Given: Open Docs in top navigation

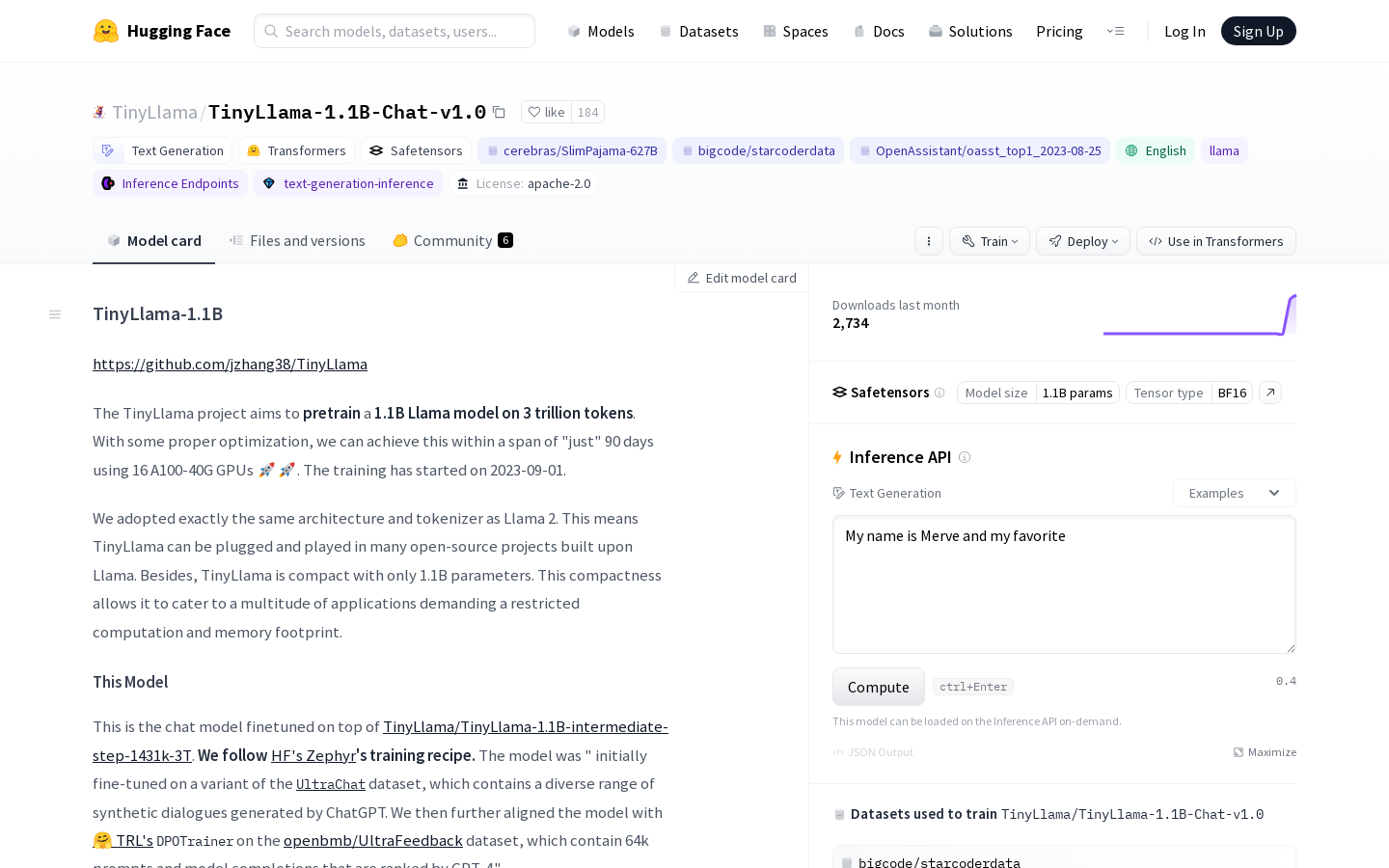Looking at the screenshot, I should 879,31.
